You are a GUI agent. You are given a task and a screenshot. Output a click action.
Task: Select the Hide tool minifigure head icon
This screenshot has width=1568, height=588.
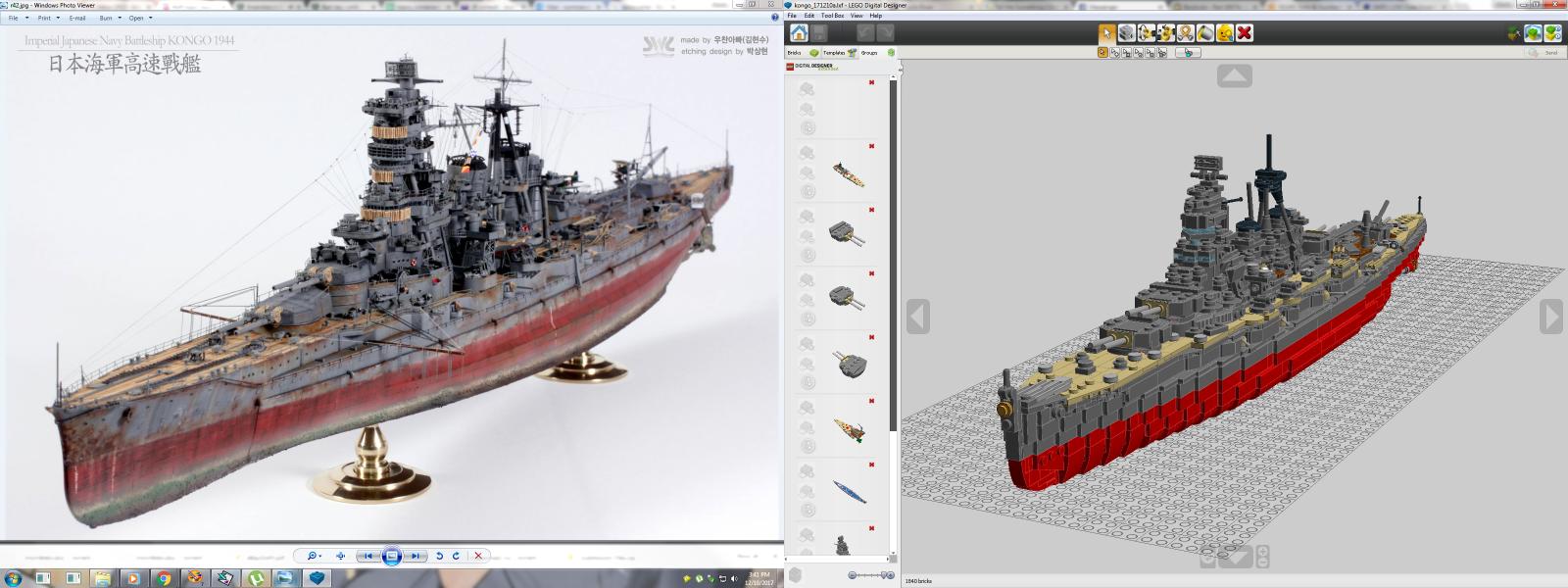(x=1224, y=33)
